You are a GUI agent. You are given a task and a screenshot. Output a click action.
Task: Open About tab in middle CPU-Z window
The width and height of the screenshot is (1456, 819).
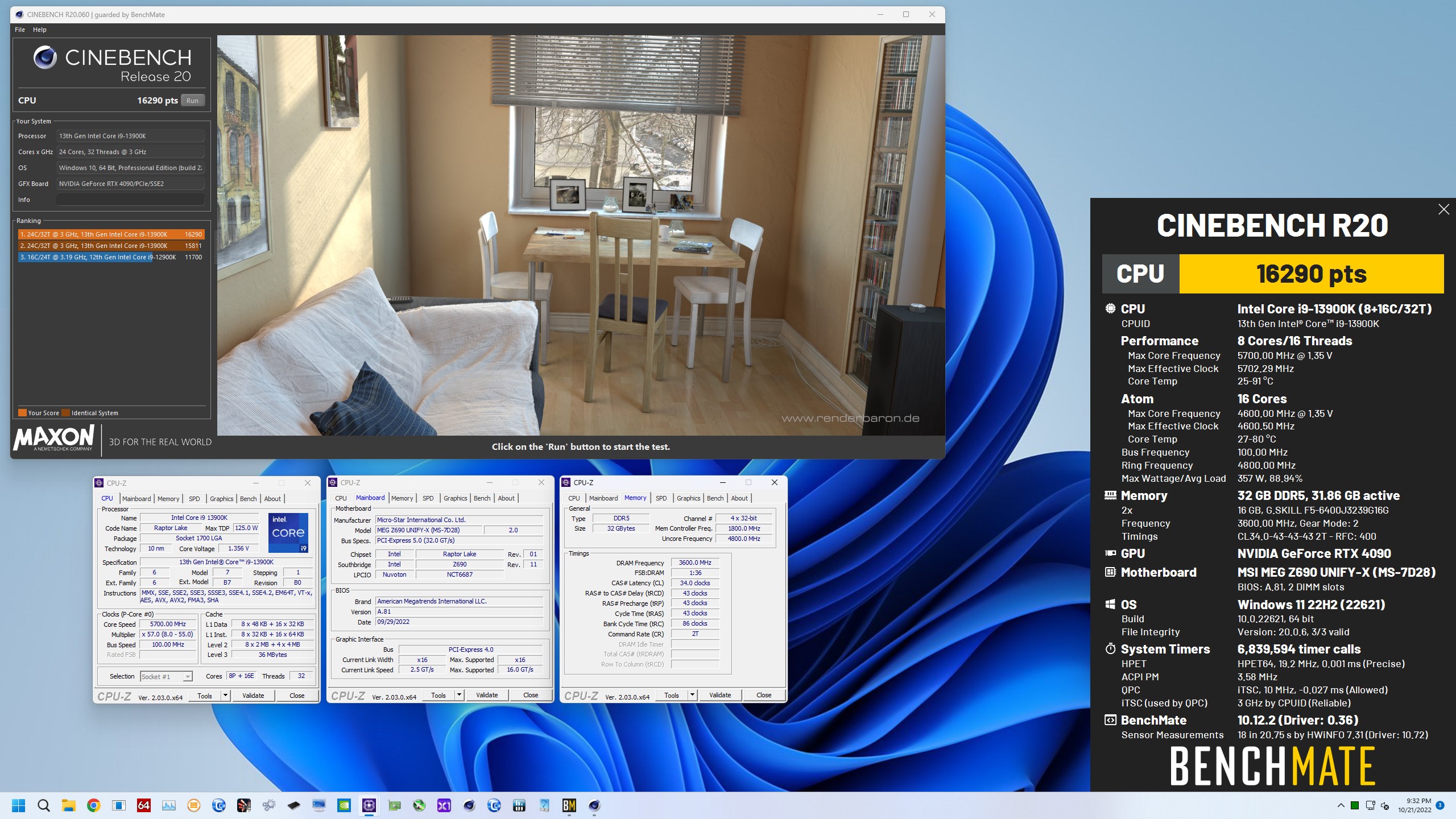[506, 498]
